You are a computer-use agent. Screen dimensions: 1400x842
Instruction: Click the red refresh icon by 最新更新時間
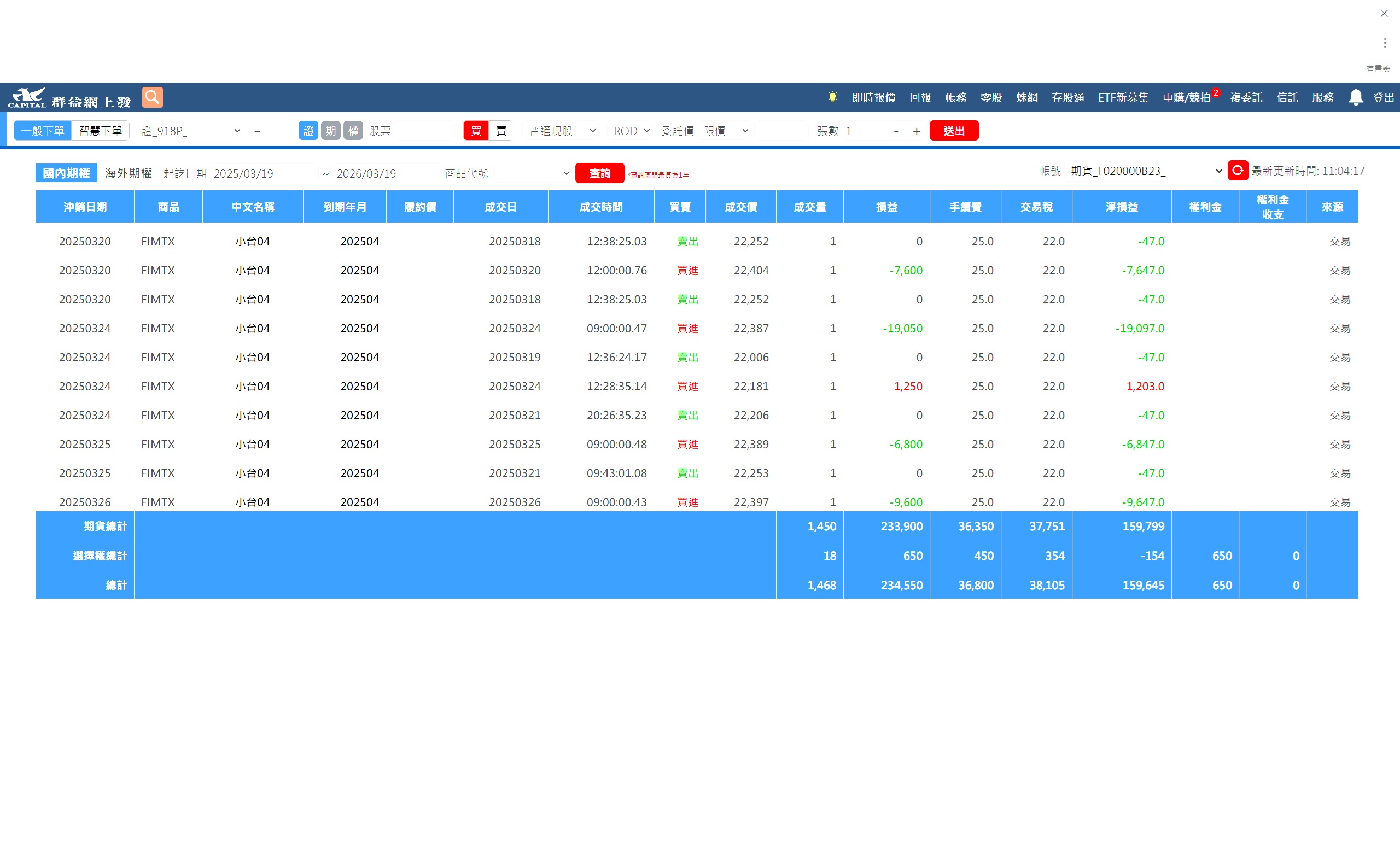pos(1237,170)
